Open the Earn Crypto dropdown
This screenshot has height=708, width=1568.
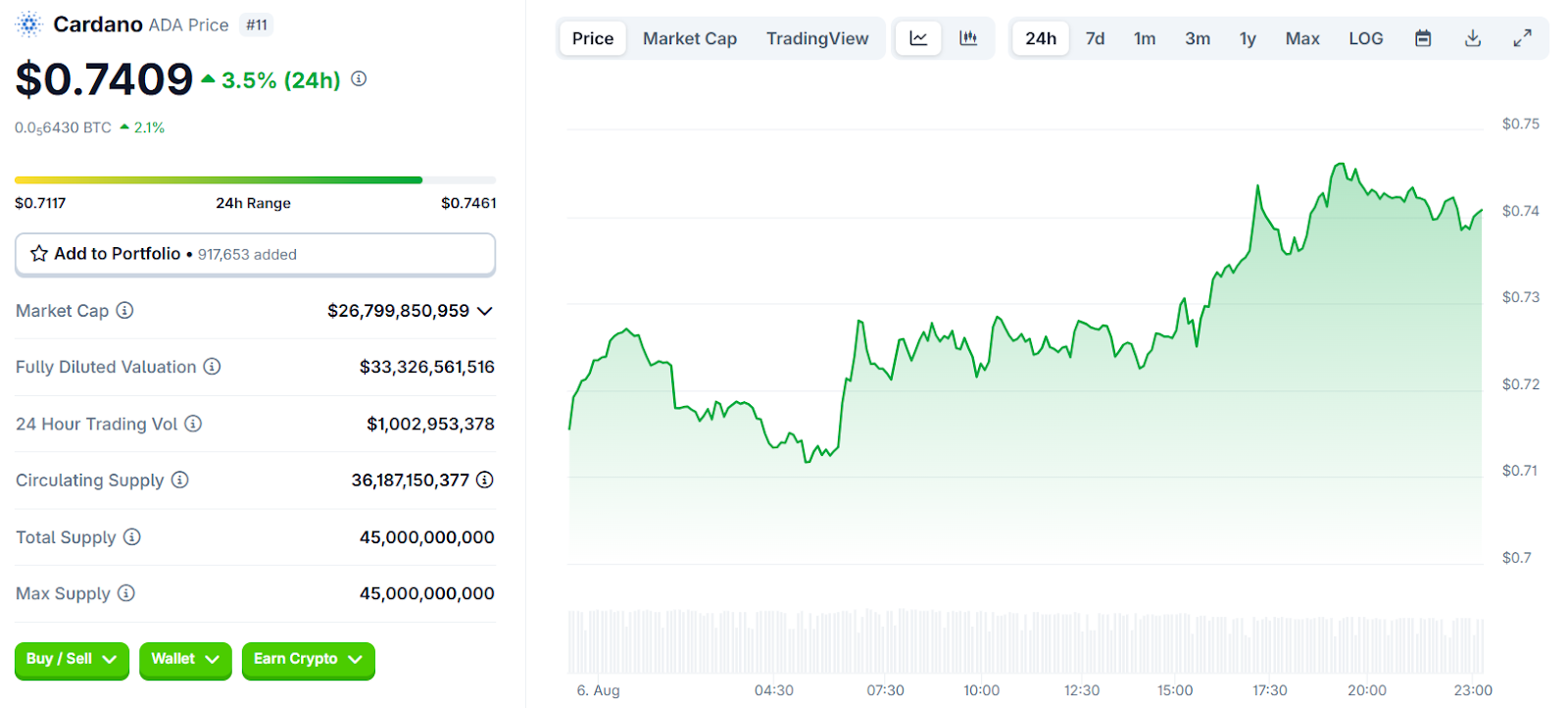click(309, 659)
